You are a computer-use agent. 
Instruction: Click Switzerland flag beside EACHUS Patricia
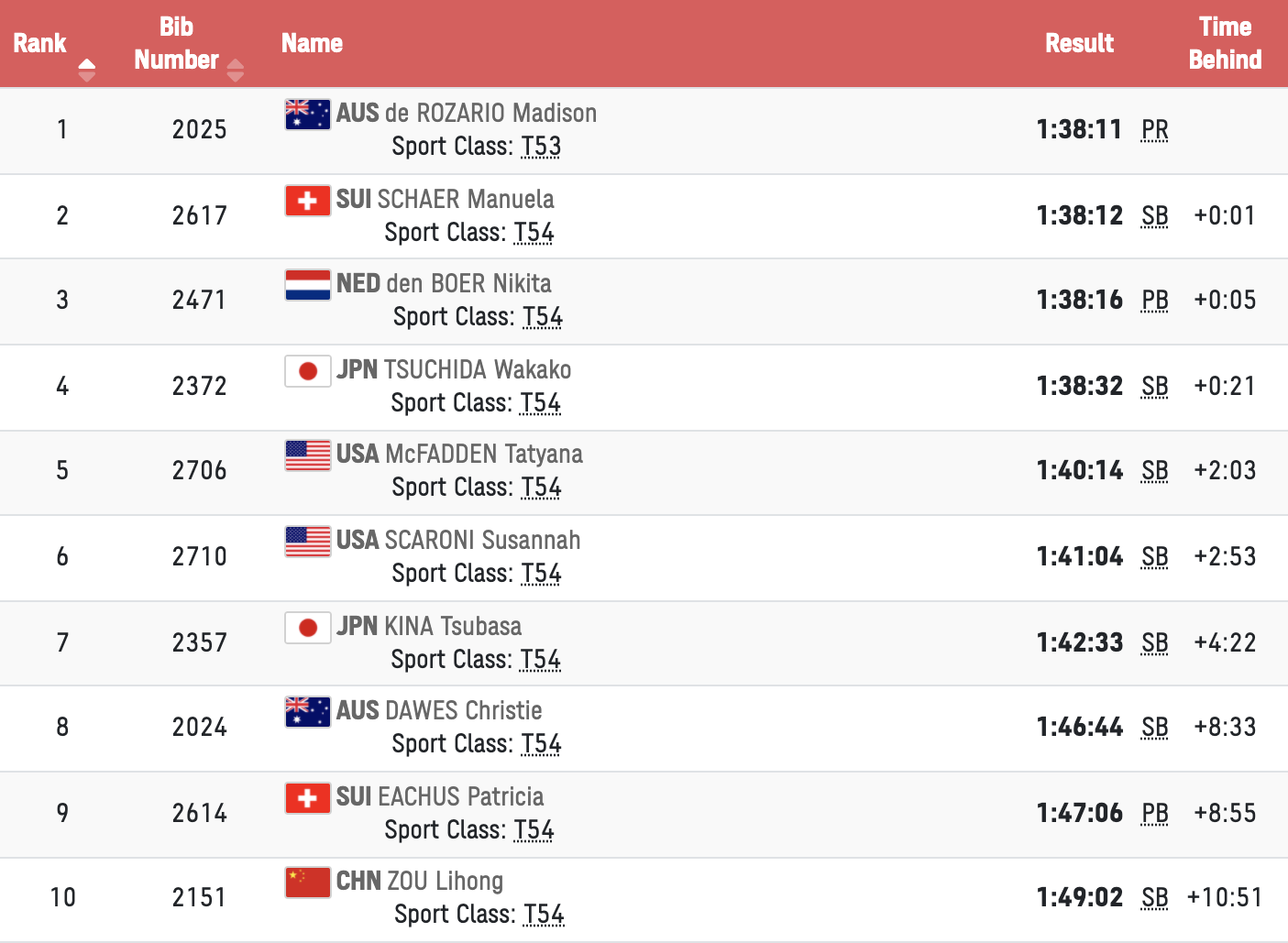tap(307, 798)
